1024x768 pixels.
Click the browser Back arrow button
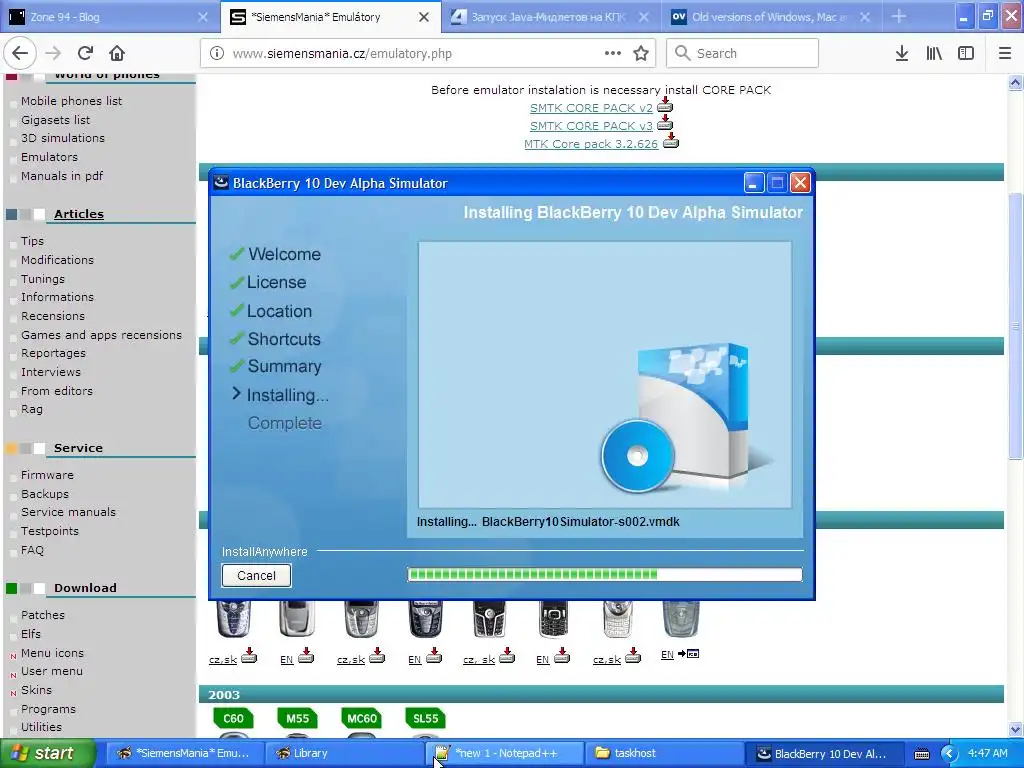(x=20, y=54)
